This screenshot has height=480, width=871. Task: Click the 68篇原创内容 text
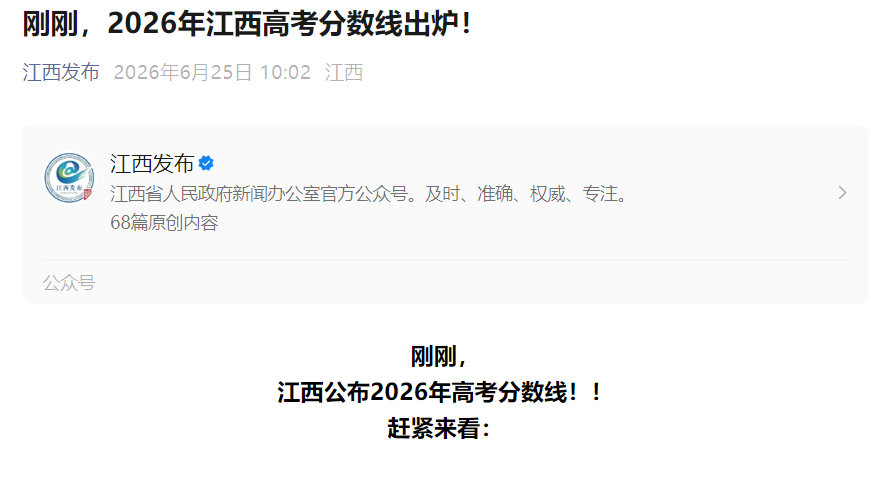pyautogui.click(x=164, y=222)
